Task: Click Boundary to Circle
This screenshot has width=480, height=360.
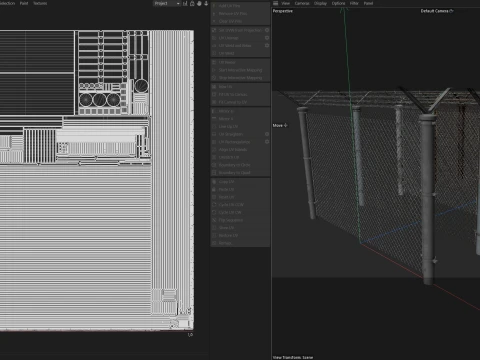Action: click(x=234, y=165)
